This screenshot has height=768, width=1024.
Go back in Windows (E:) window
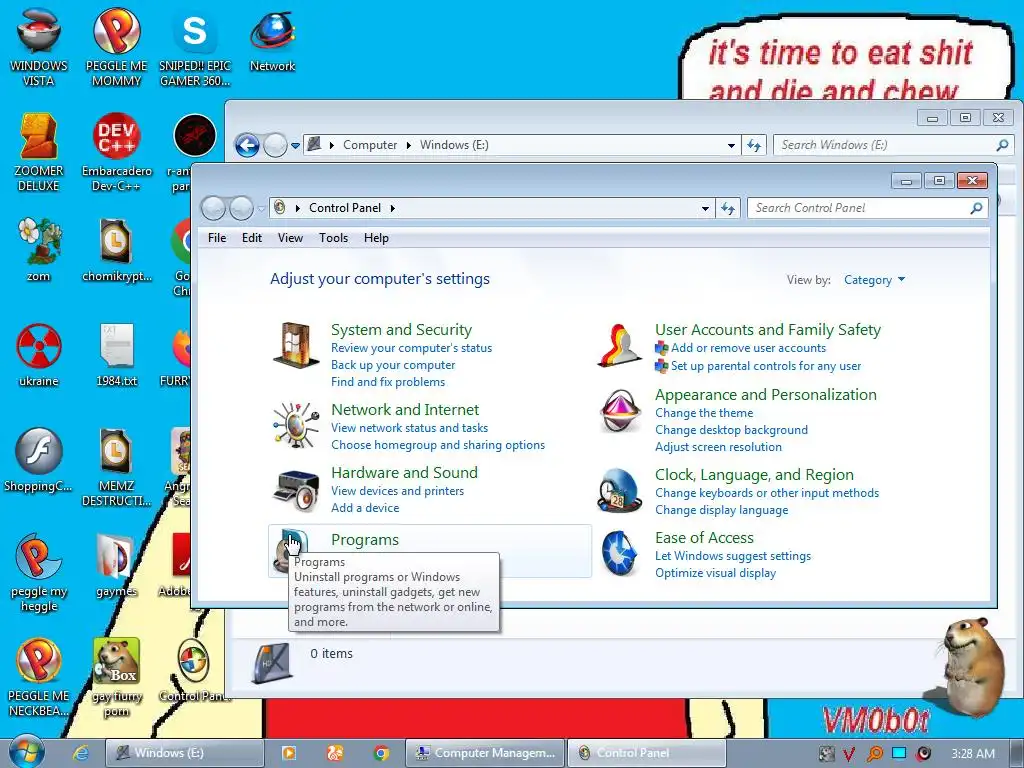(248, 145)
